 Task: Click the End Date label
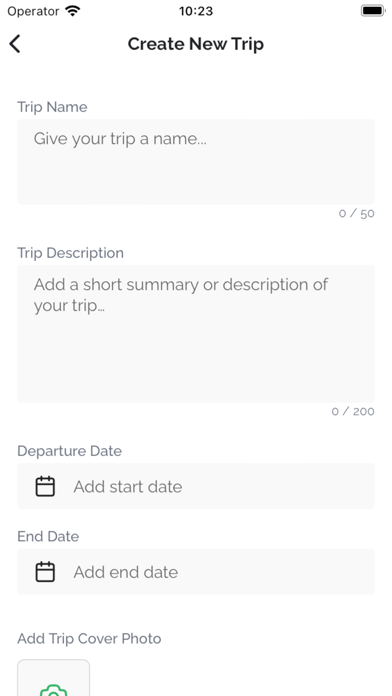pos(48,536)
